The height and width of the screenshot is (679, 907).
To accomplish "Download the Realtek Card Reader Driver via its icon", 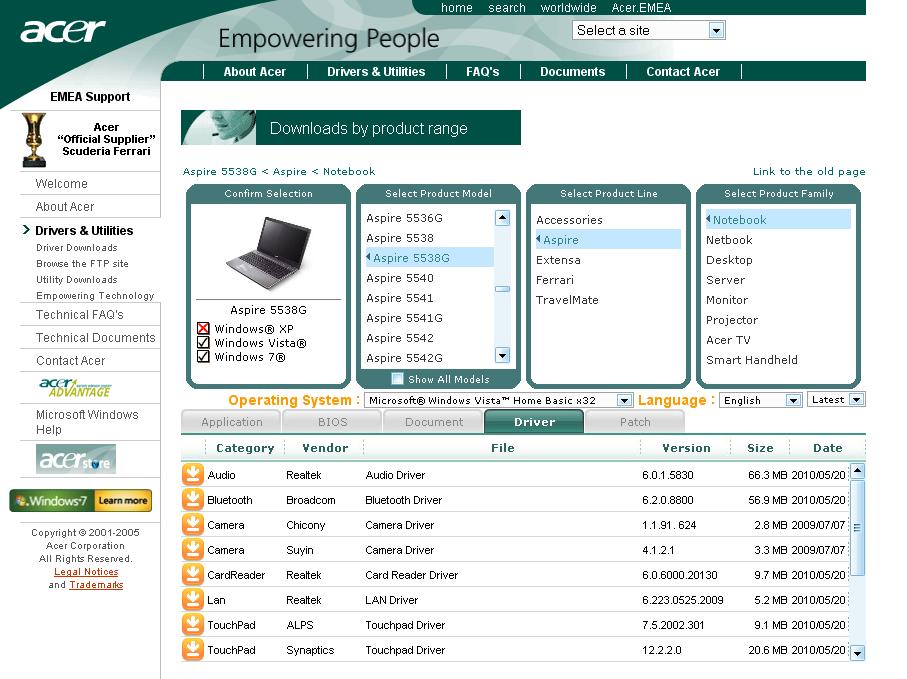I will pyautogui.click(x=193, y=574).
